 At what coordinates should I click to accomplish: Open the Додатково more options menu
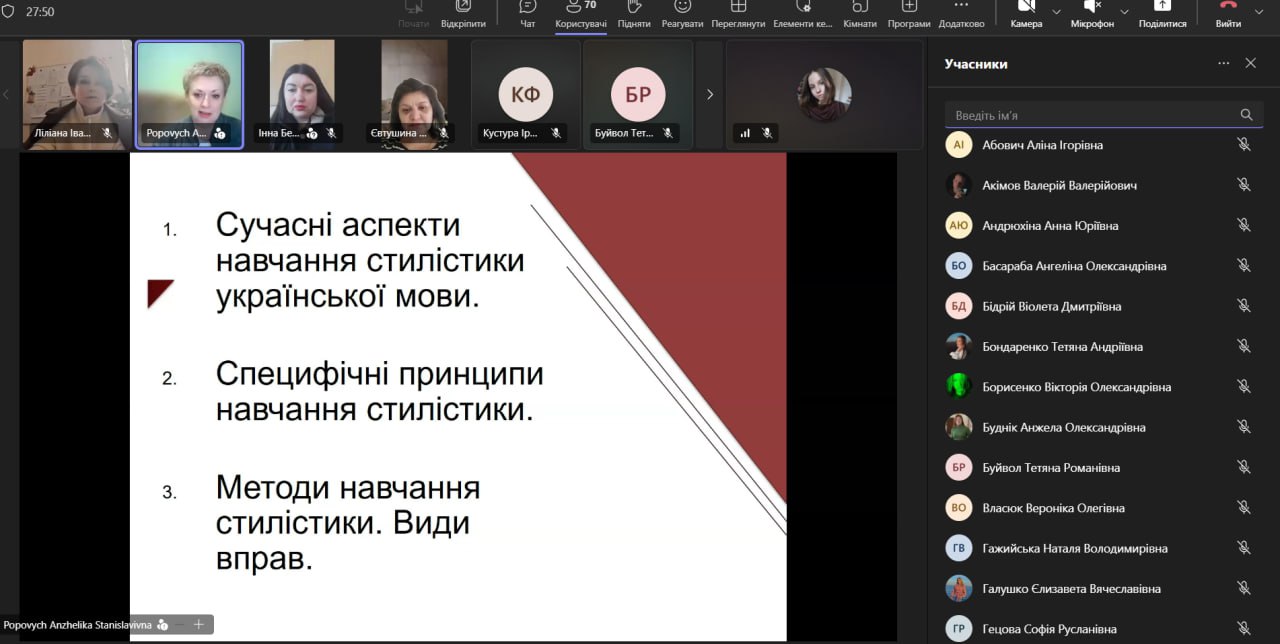pyautogui.click(x=961, y=13)
